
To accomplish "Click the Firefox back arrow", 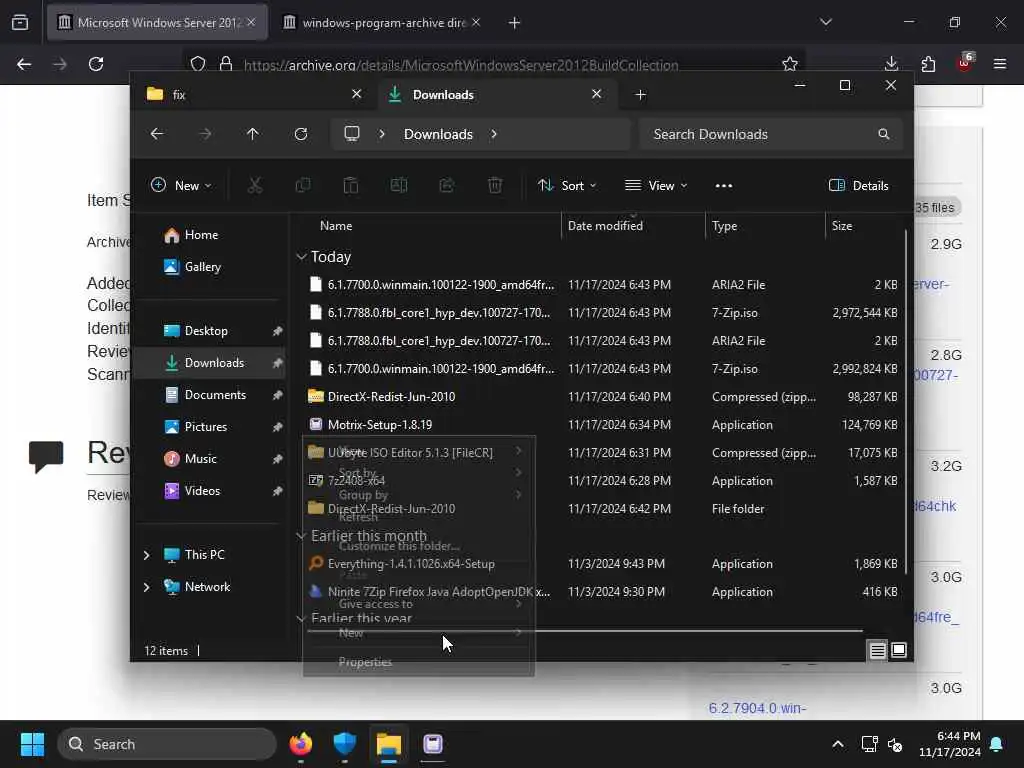I will pyautogui.click(x=24, y=64).
